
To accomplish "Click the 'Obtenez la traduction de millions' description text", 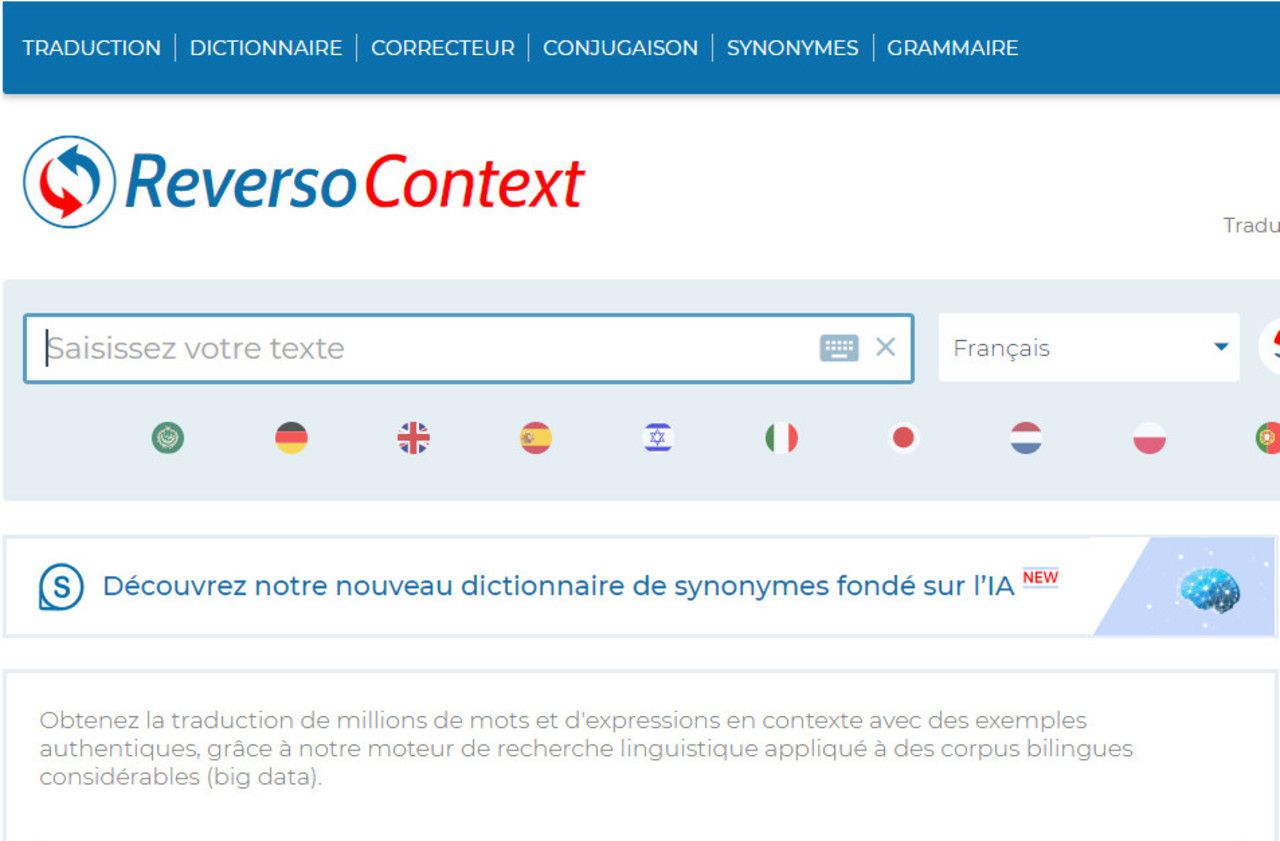I will click(x=586, y=749).
